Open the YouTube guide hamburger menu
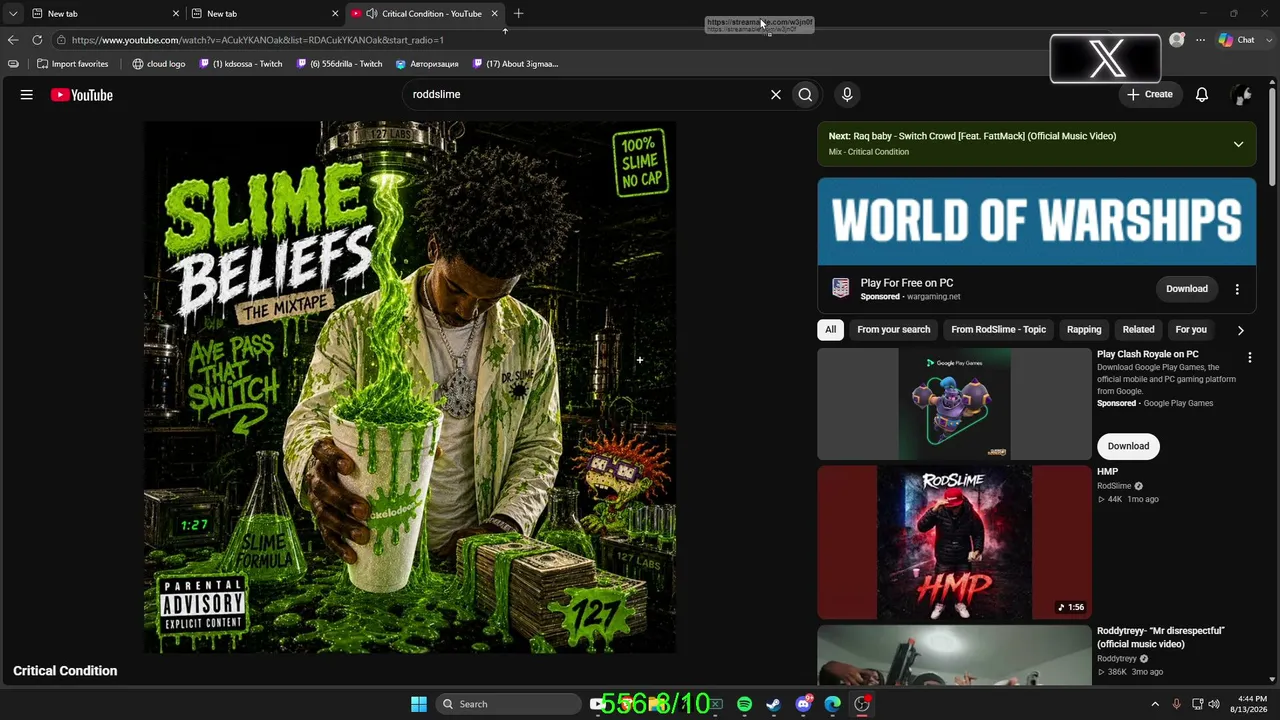The height and width of the screenshot is (720, 1280). pyautogui.click(x=27, y=95)
